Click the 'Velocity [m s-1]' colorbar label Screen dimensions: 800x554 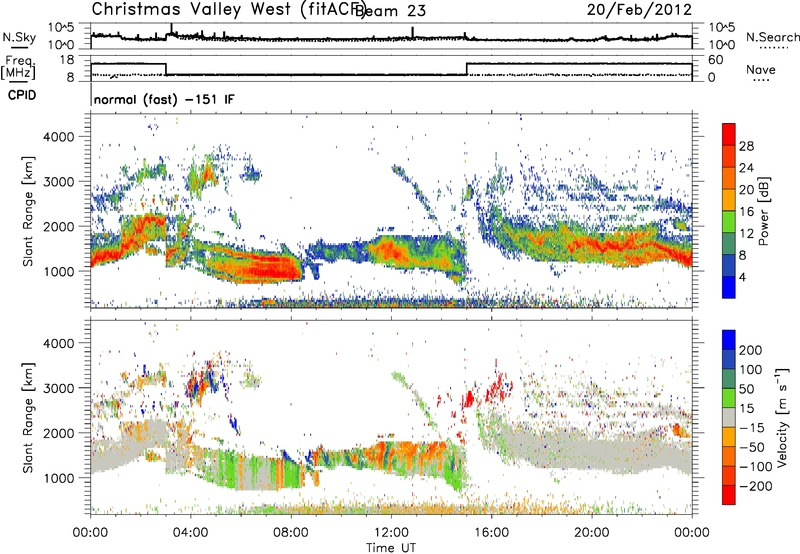click(781, 417)
